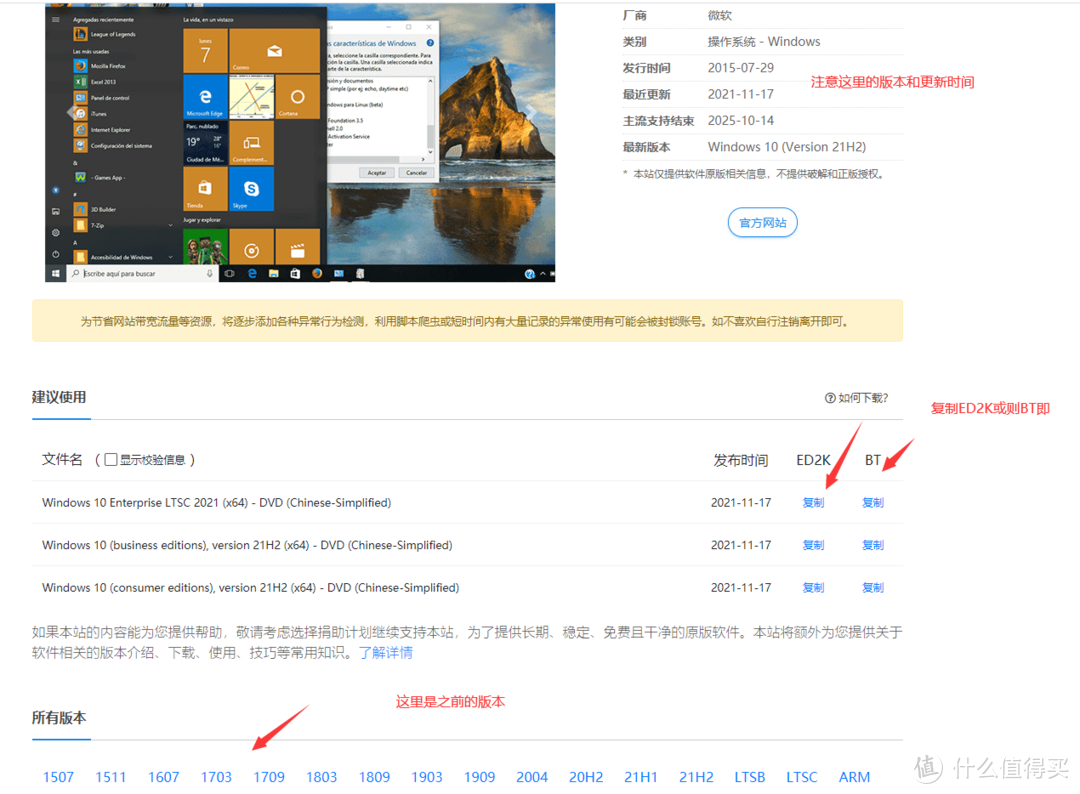
Task: Select version 21H2
Action: coord(696,777)
